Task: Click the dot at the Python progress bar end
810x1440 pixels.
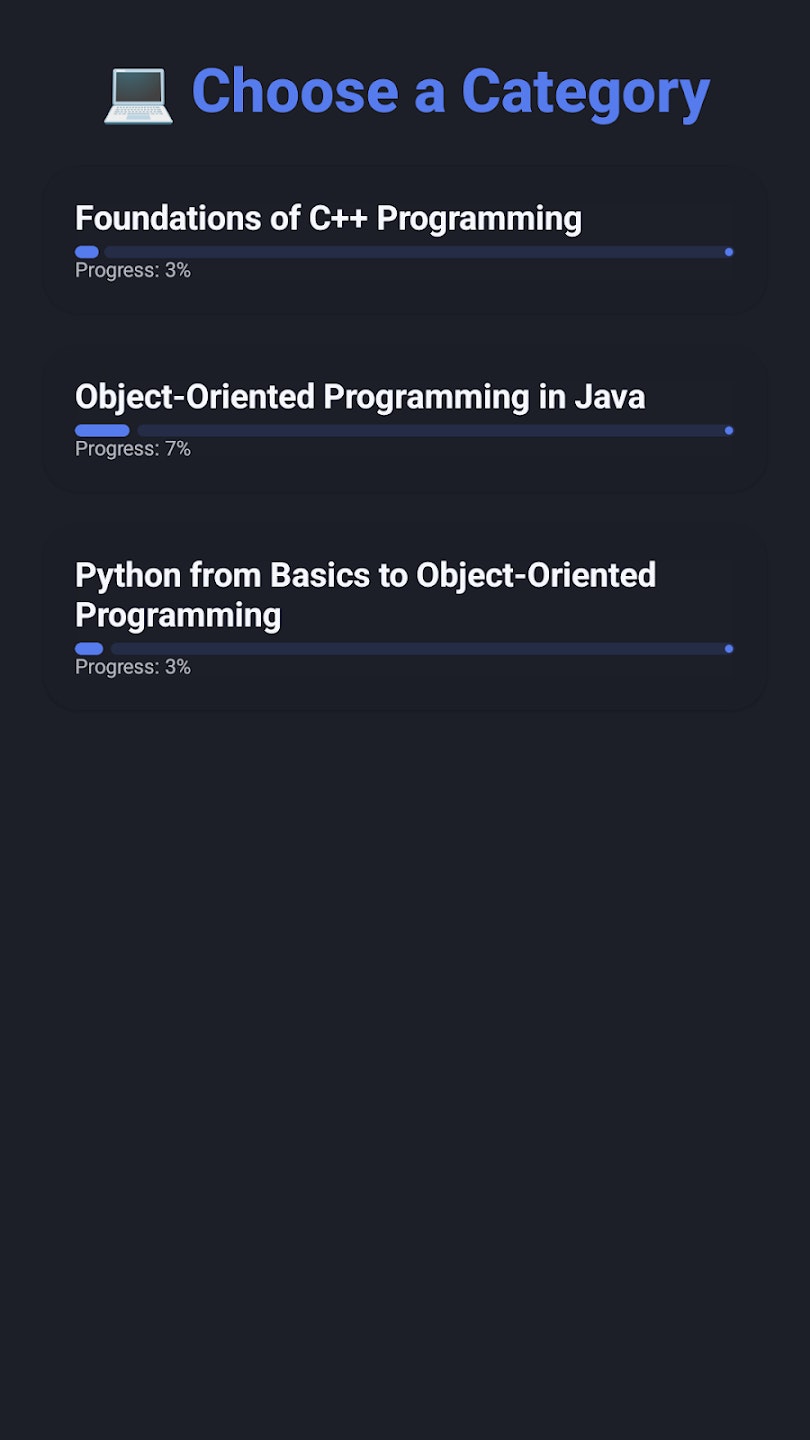Action: pos(728,649)
